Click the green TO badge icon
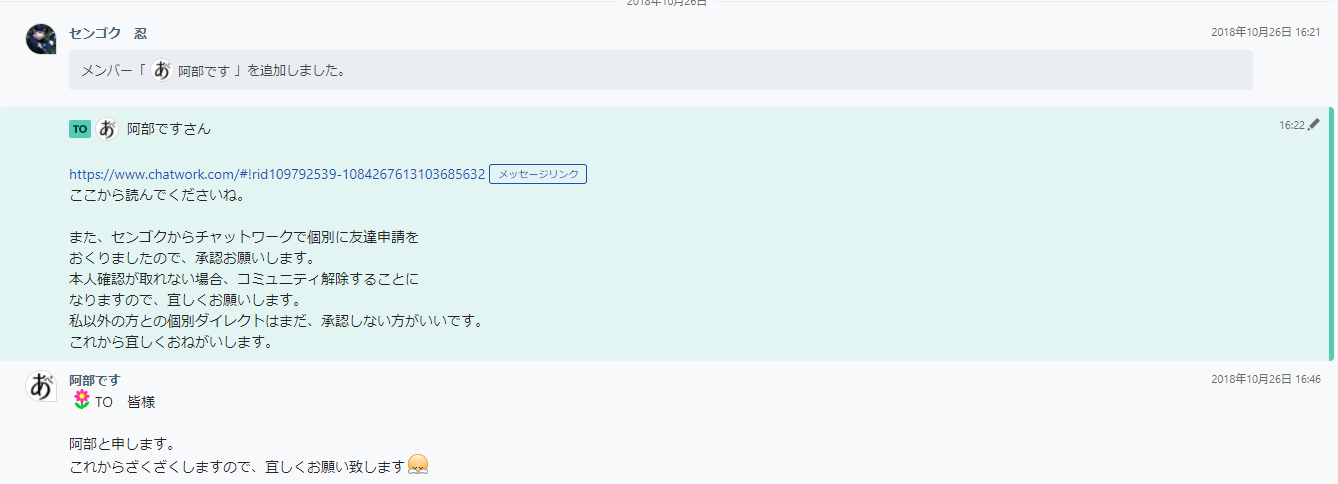The width and height of the screenshot is (1338, 484). coord(80,129)
